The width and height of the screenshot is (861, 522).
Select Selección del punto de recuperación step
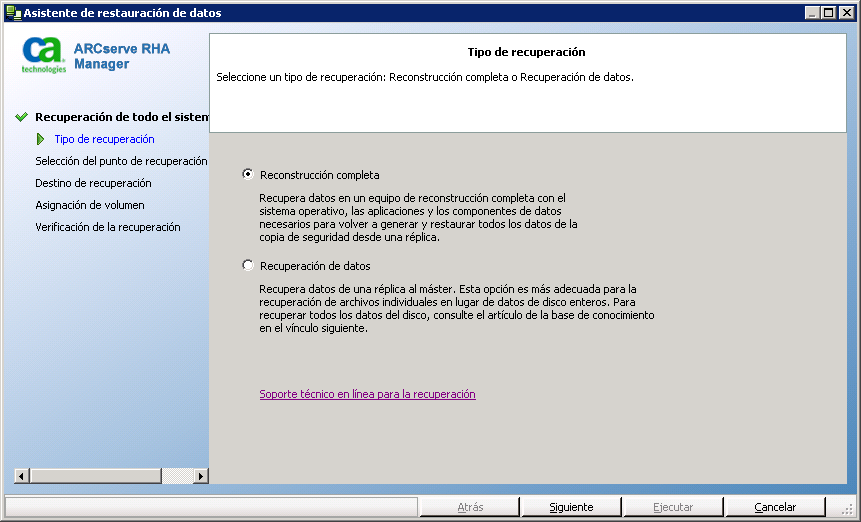point(121,161)
